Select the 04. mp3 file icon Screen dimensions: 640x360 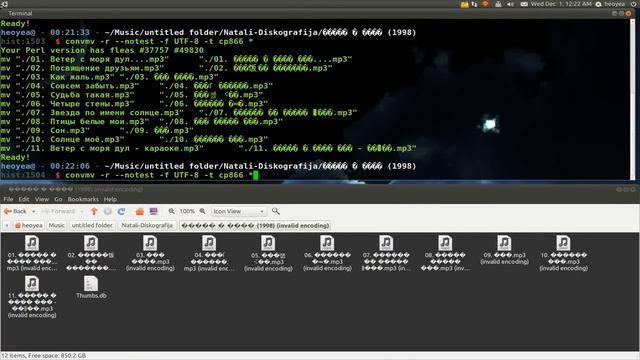point(209,243)
